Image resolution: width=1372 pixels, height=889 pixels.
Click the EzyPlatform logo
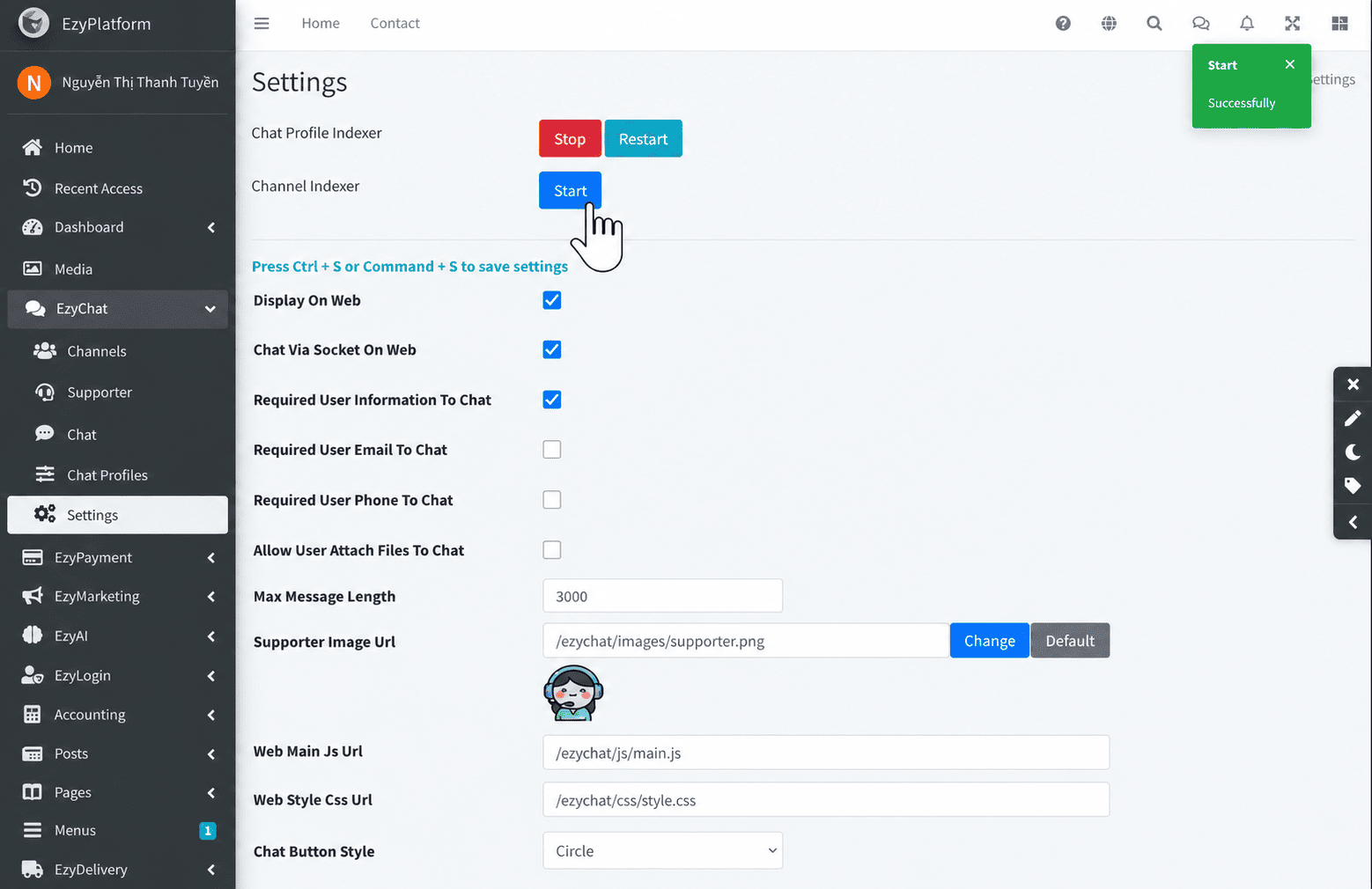coord(34,23)
